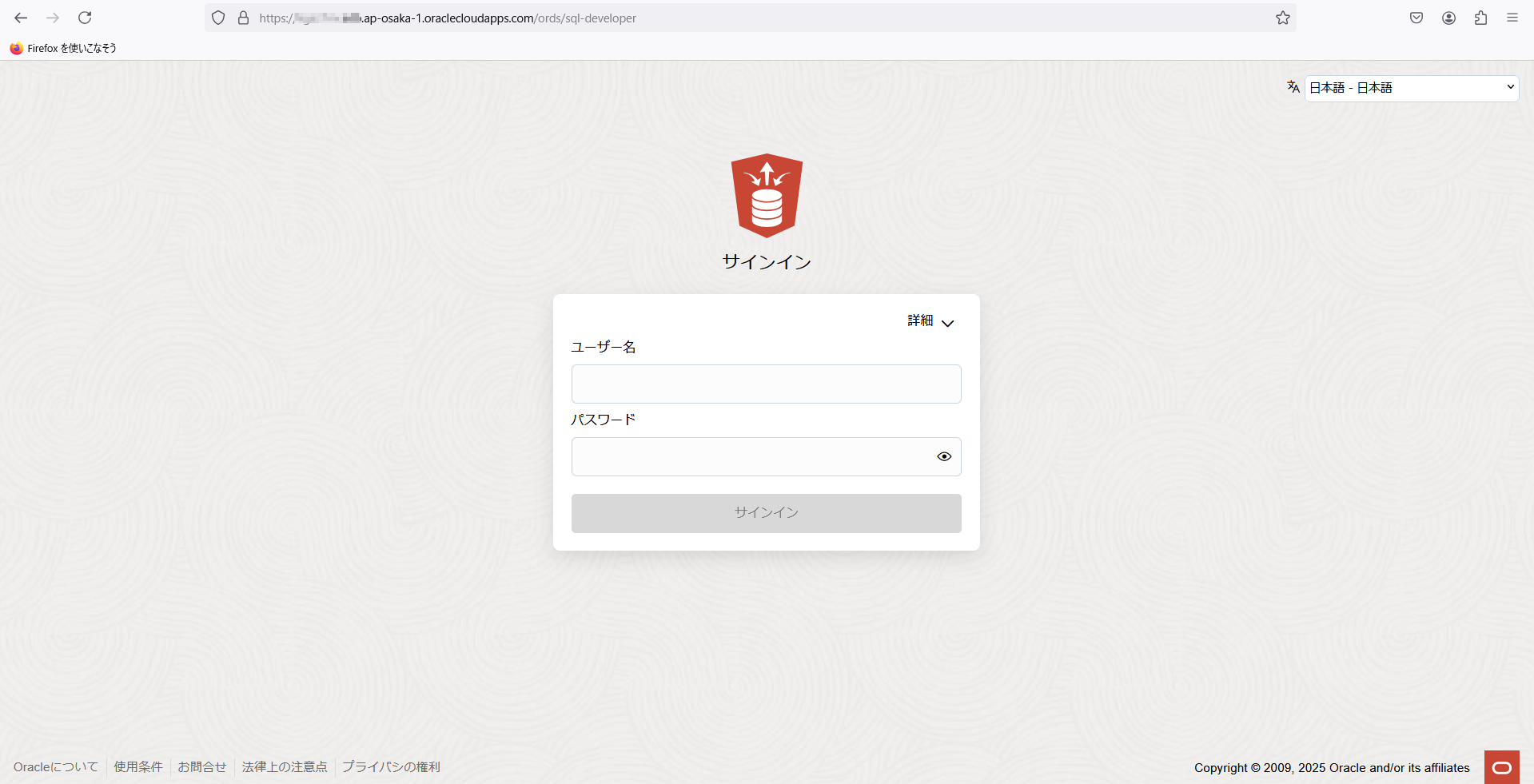Click the browser address bar URL
Viewport: 1534px width, 784px height.
tap(448, 18)
